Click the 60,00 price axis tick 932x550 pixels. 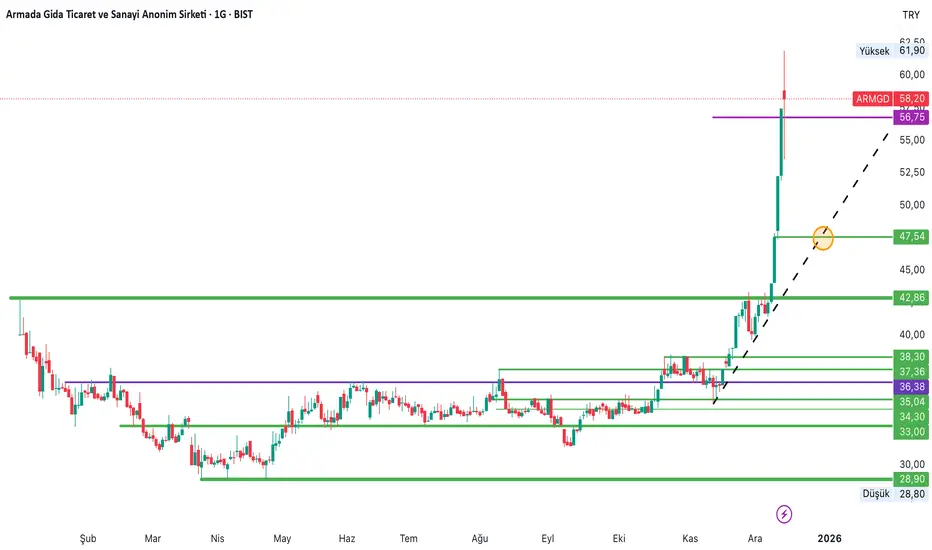(912, 75)
